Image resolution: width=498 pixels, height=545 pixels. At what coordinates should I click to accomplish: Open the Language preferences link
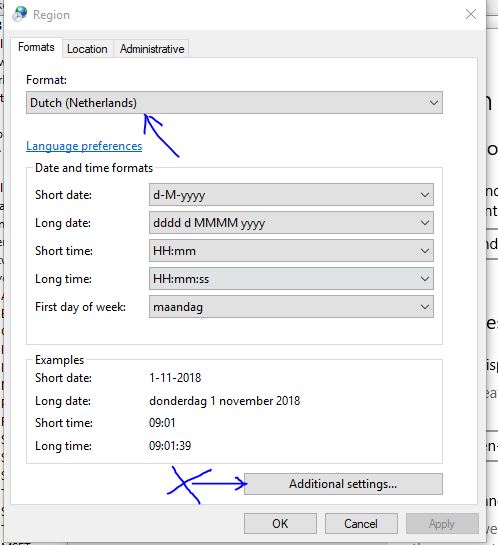(84, 146)
